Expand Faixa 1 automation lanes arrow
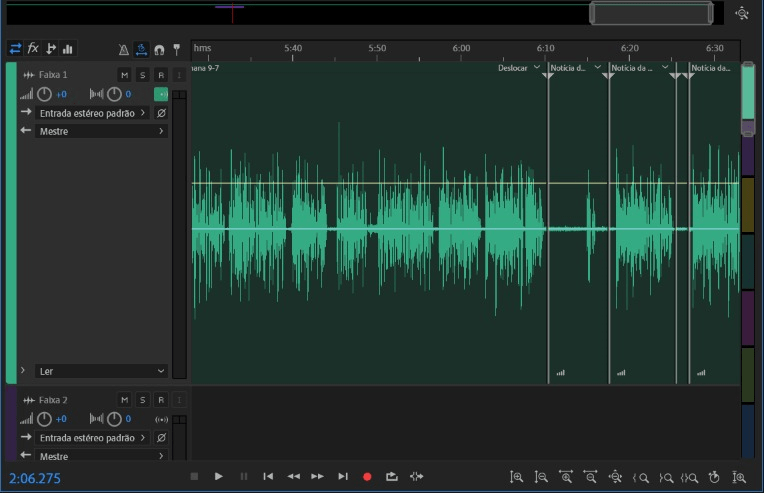 point(22,370)
